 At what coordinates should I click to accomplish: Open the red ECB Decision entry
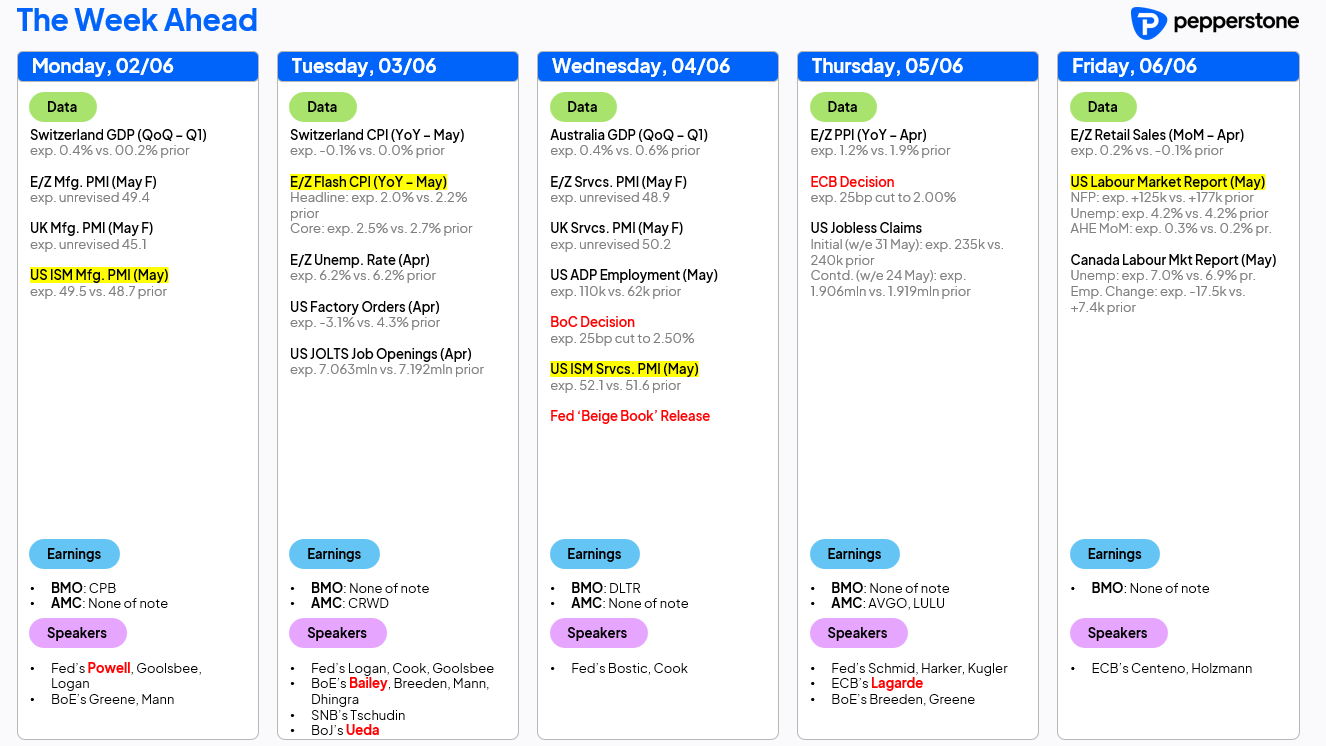[x=852, y=182]
